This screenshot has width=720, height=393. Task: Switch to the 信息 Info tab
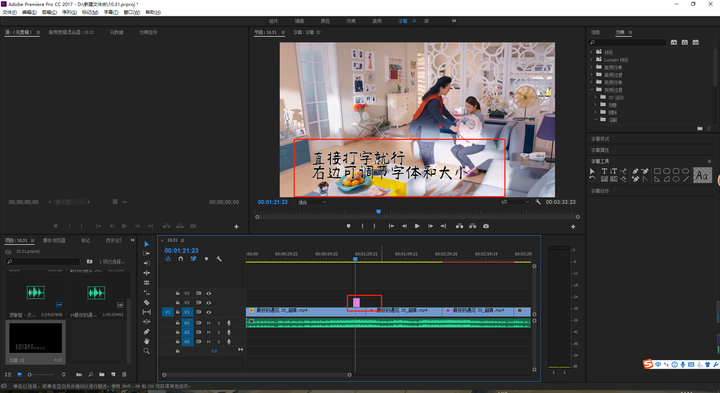click(x=596, y=33)
